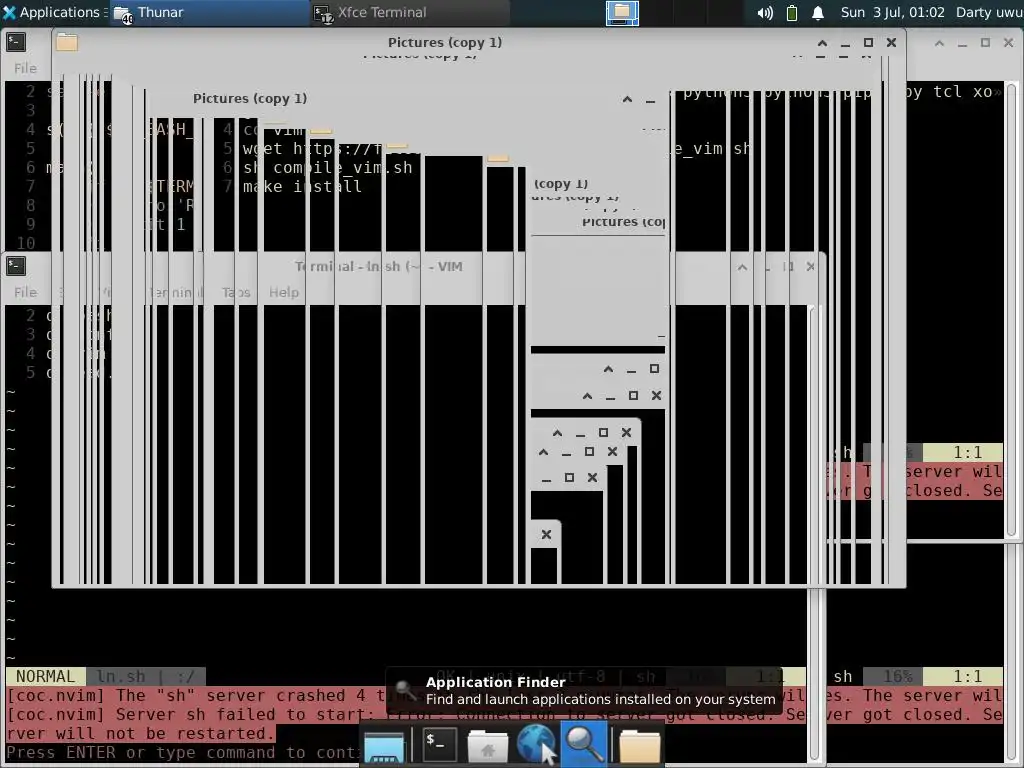Image resolution: width=1024 pixels, height=768 pixels.
Task: Click the VIM terminal's vertical scrollbar
Action: click(x=816, y=532)
